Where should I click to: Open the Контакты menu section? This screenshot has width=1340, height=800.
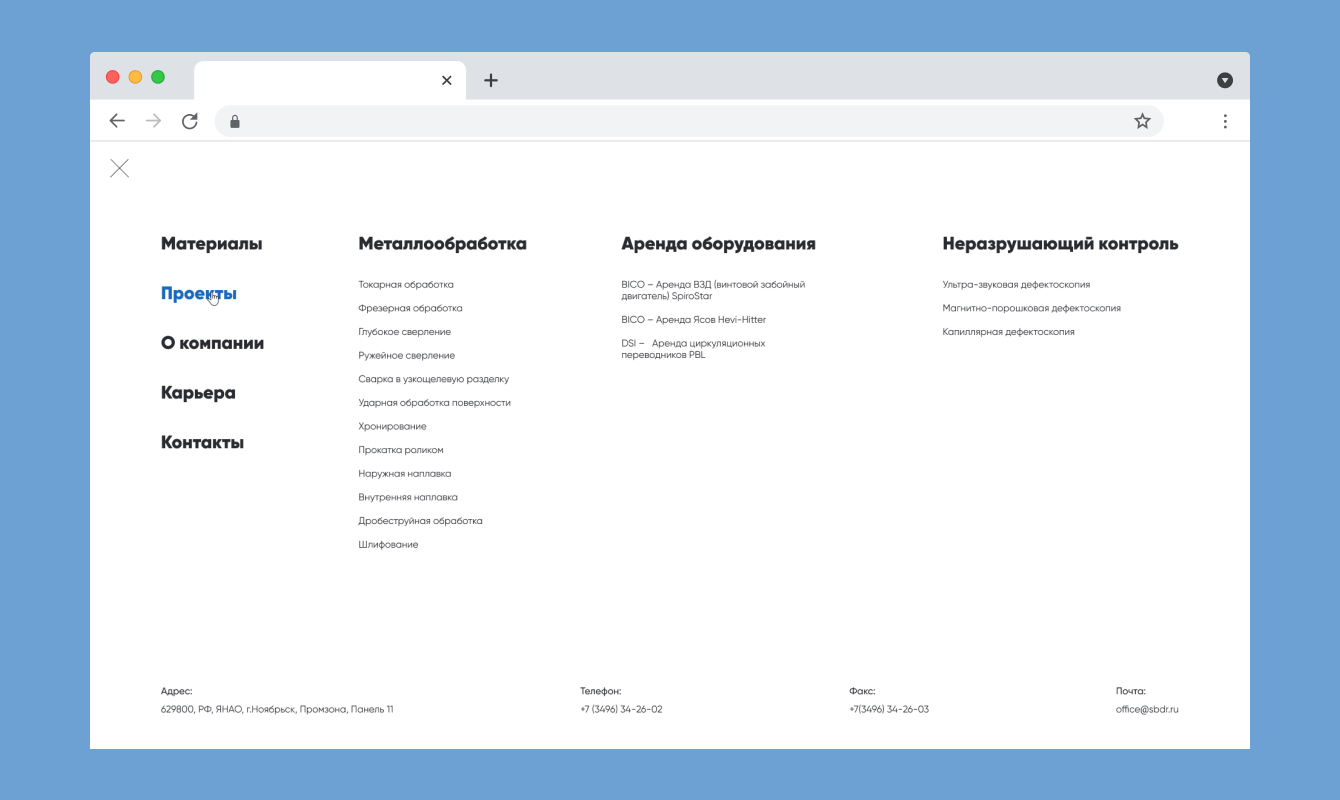[x=202, y=442]
